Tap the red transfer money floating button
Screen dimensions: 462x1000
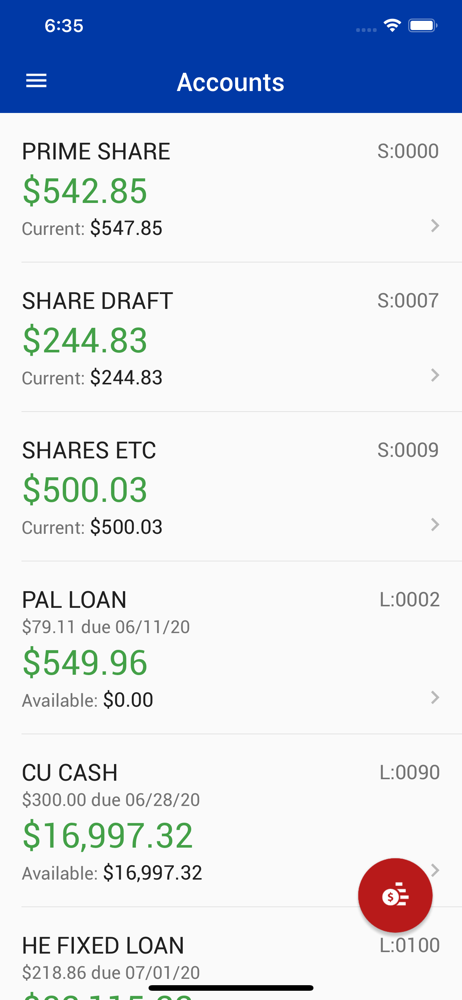pyautogui.click(x=395, y=895)
